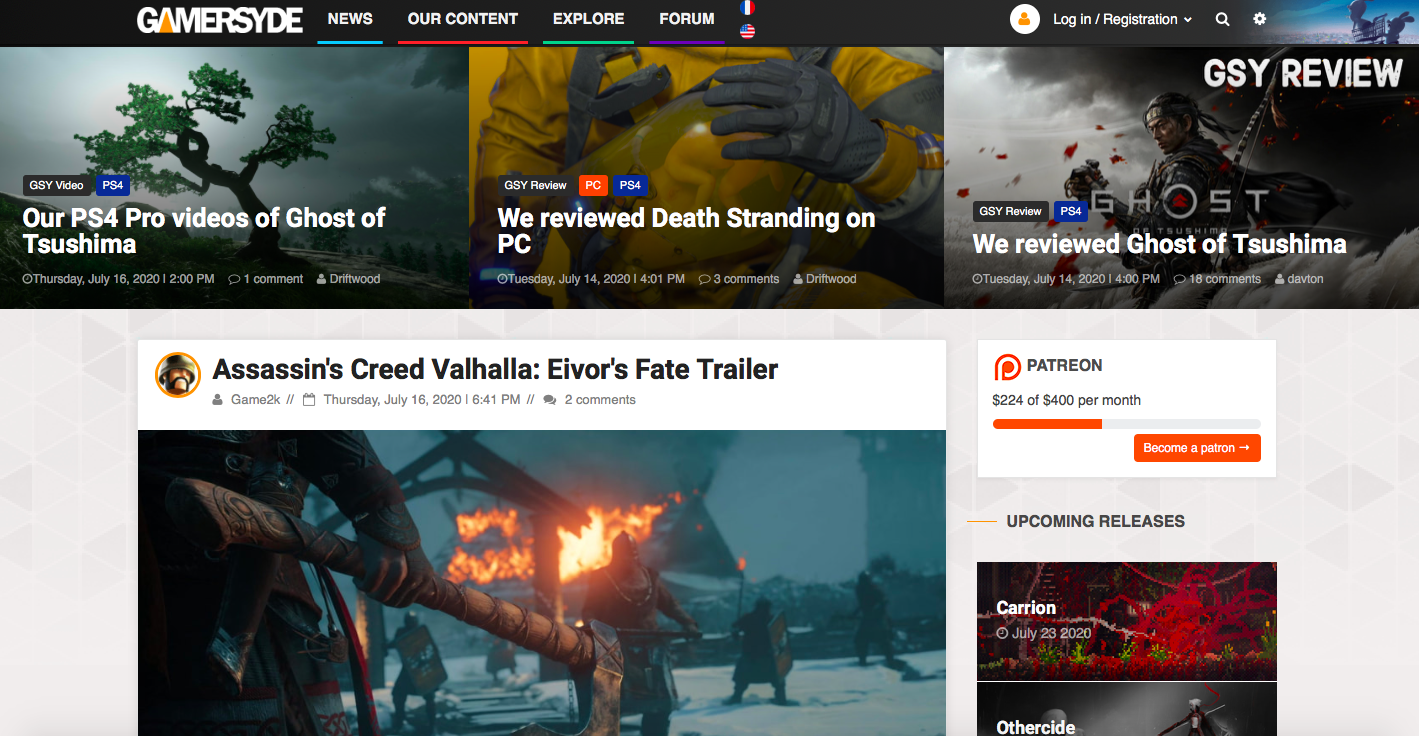Click the 18 comments link
Image resolution: width=1419 pixels, height=736 pixels.
[x=1225, y=279]
